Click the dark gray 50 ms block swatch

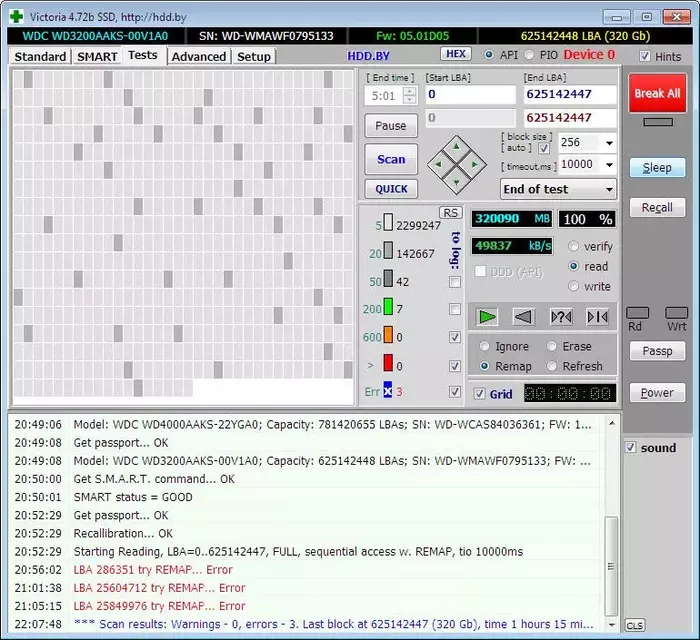pos(388,278)
